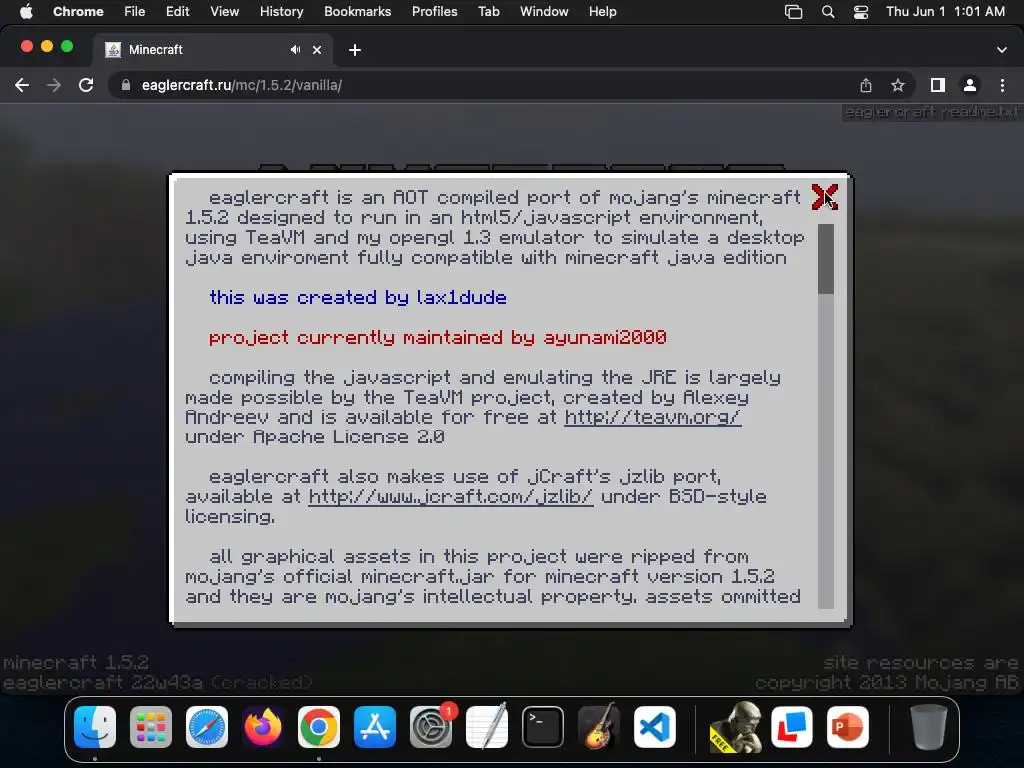Viewport: 1024px width, 768px height.
Task: Click yellow minimize window button
Action: point(47,46)
